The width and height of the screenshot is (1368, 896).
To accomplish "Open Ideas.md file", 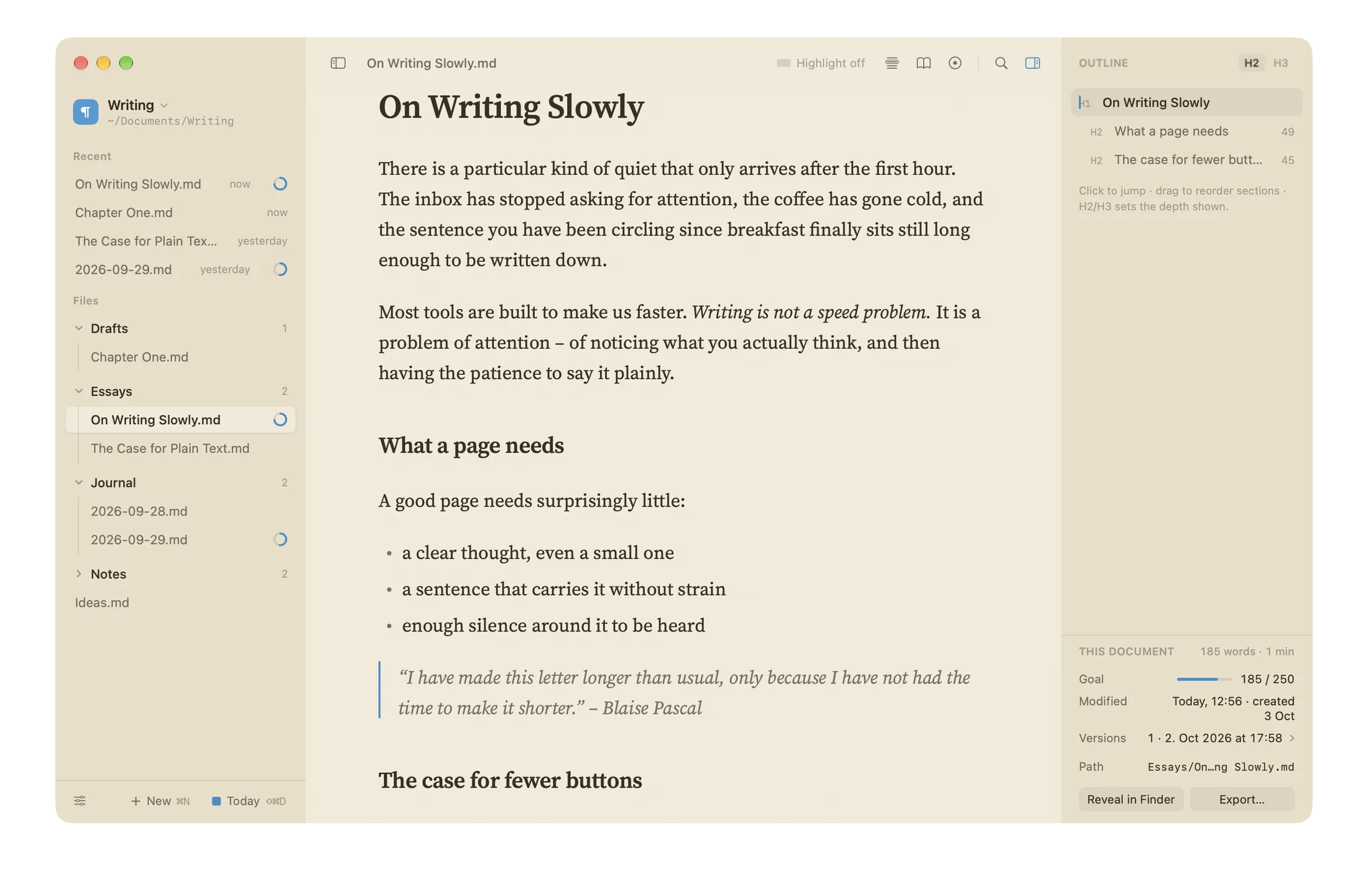I will (x=180, y=603).
